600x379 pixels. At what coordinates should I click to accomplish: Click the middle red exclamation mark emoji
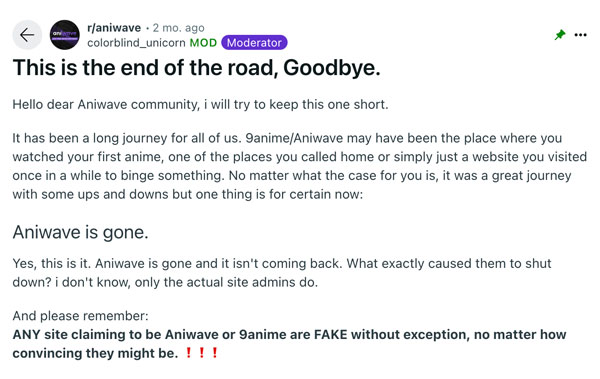[x=202, y=353]
